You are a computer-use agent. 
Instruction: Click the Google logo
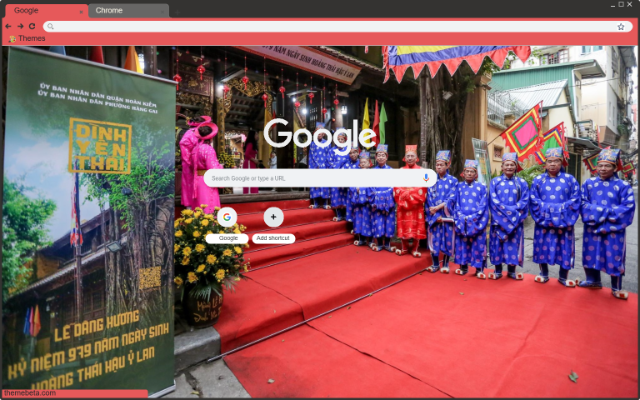[320, 135]
